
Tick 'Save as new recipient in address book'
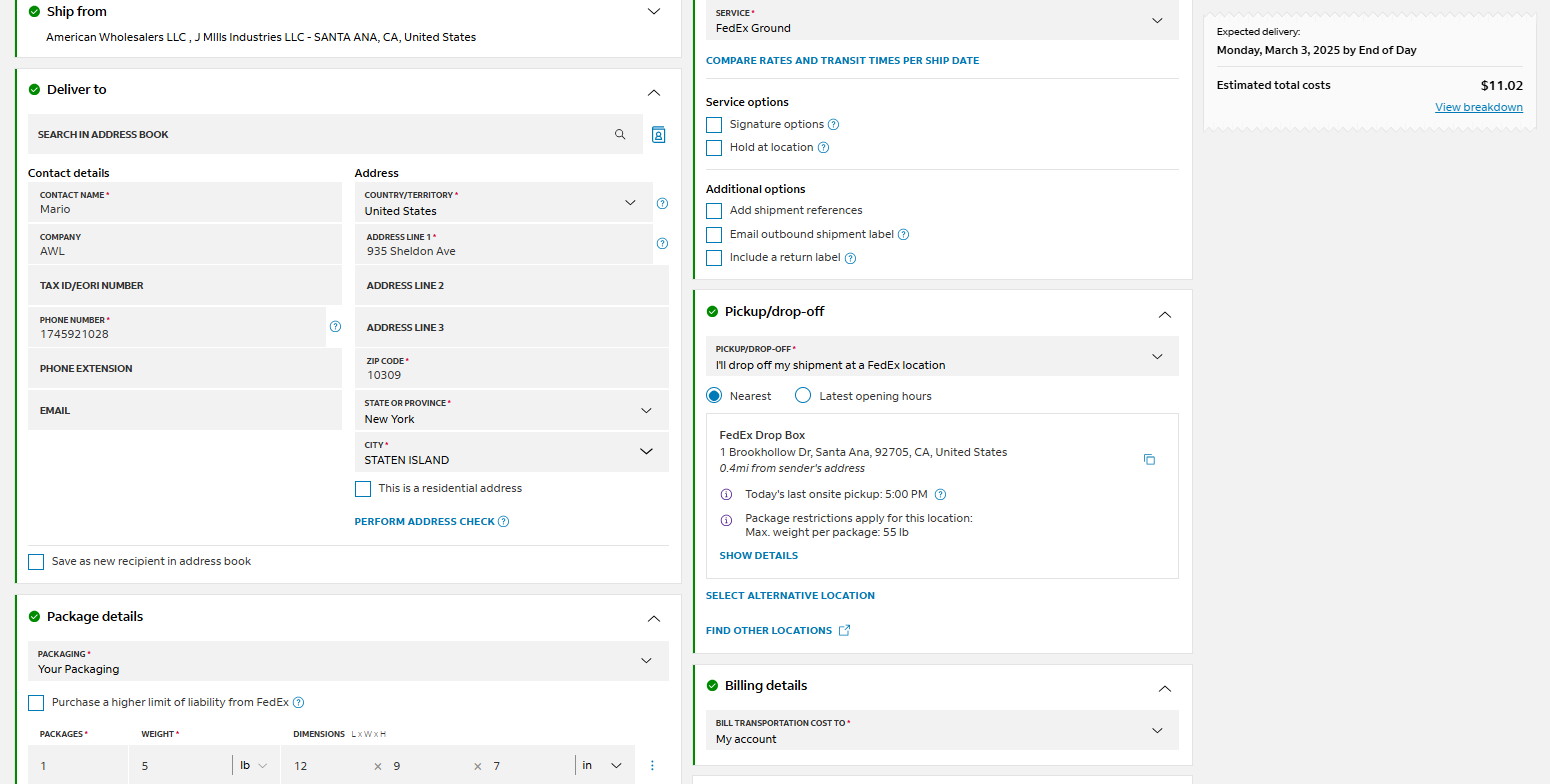pos(36,562)
